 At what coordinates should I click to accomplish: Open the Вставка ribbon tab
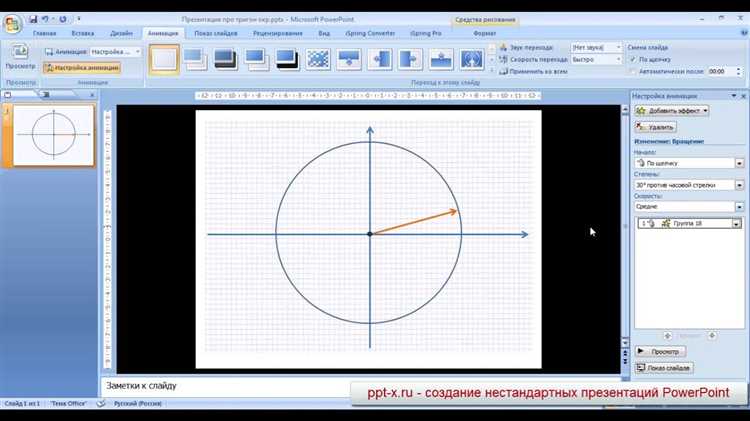coord(83,33)
